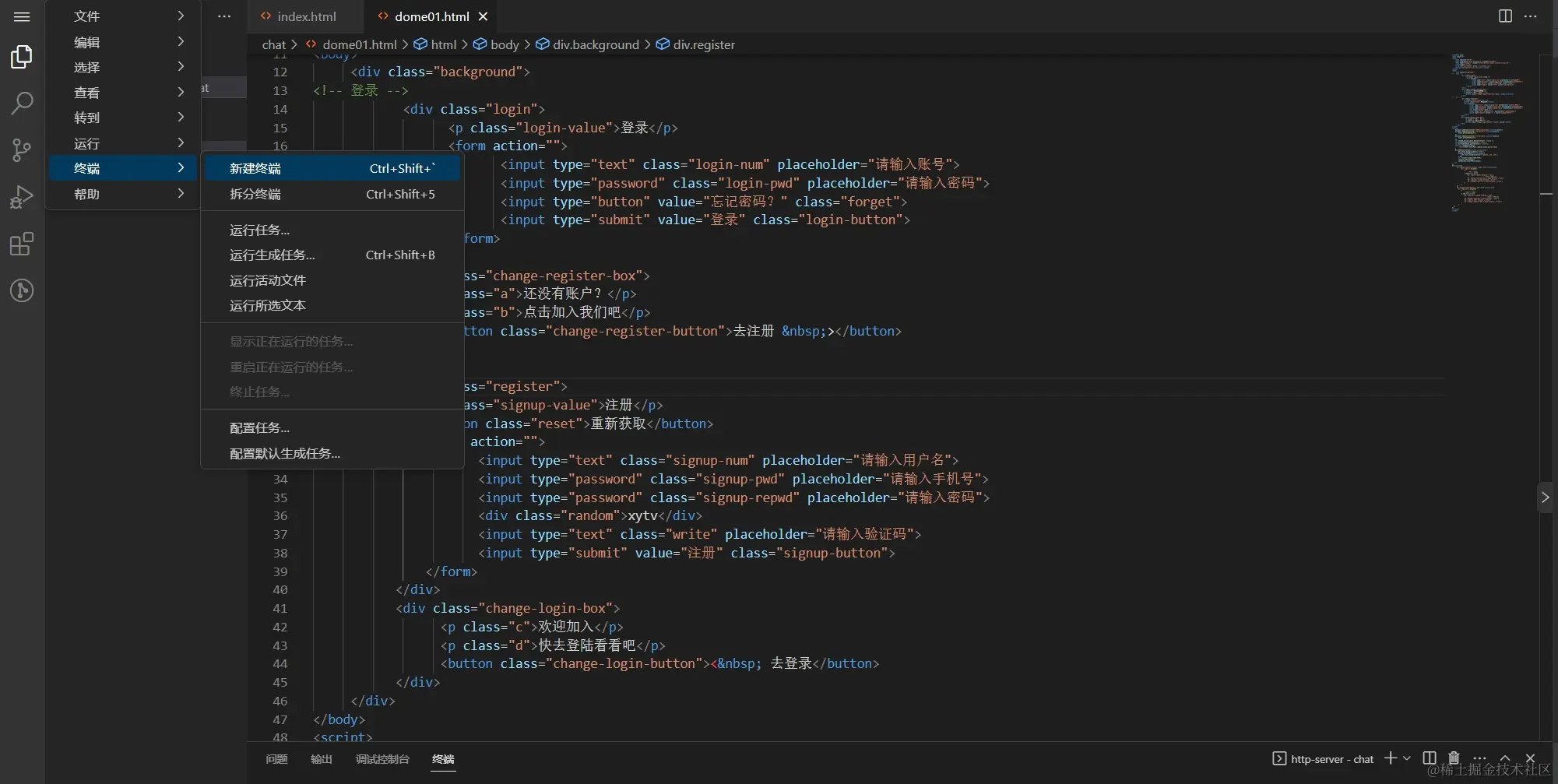Open the 编辑 menu
The image size is (1558, 784).
click(125, 42)
